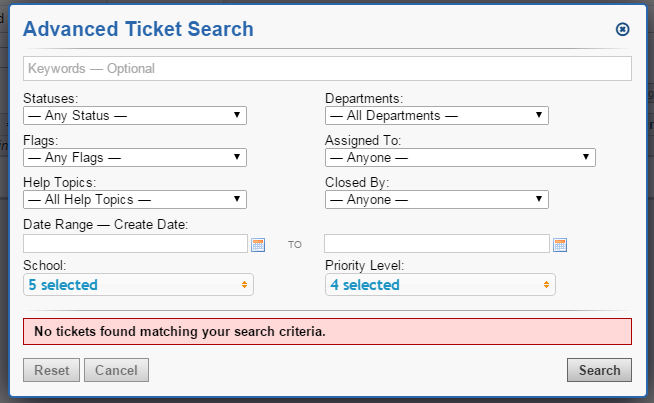
Task: Run the ticket Search
Action: click(x=599, y=370)
